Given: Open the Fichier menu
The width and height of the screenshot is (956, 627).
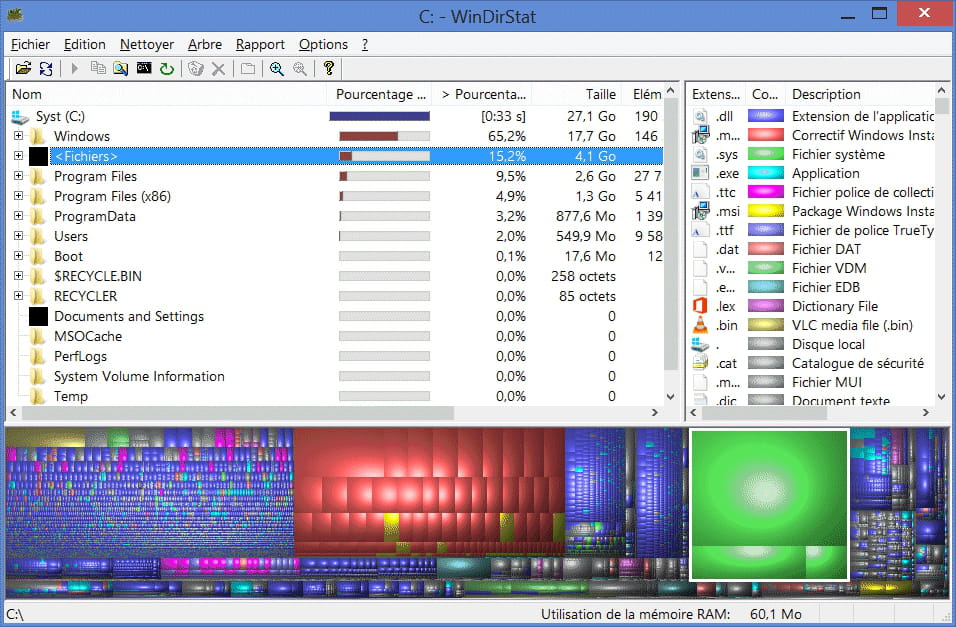Looking at the screenshot, I should 30,45.
